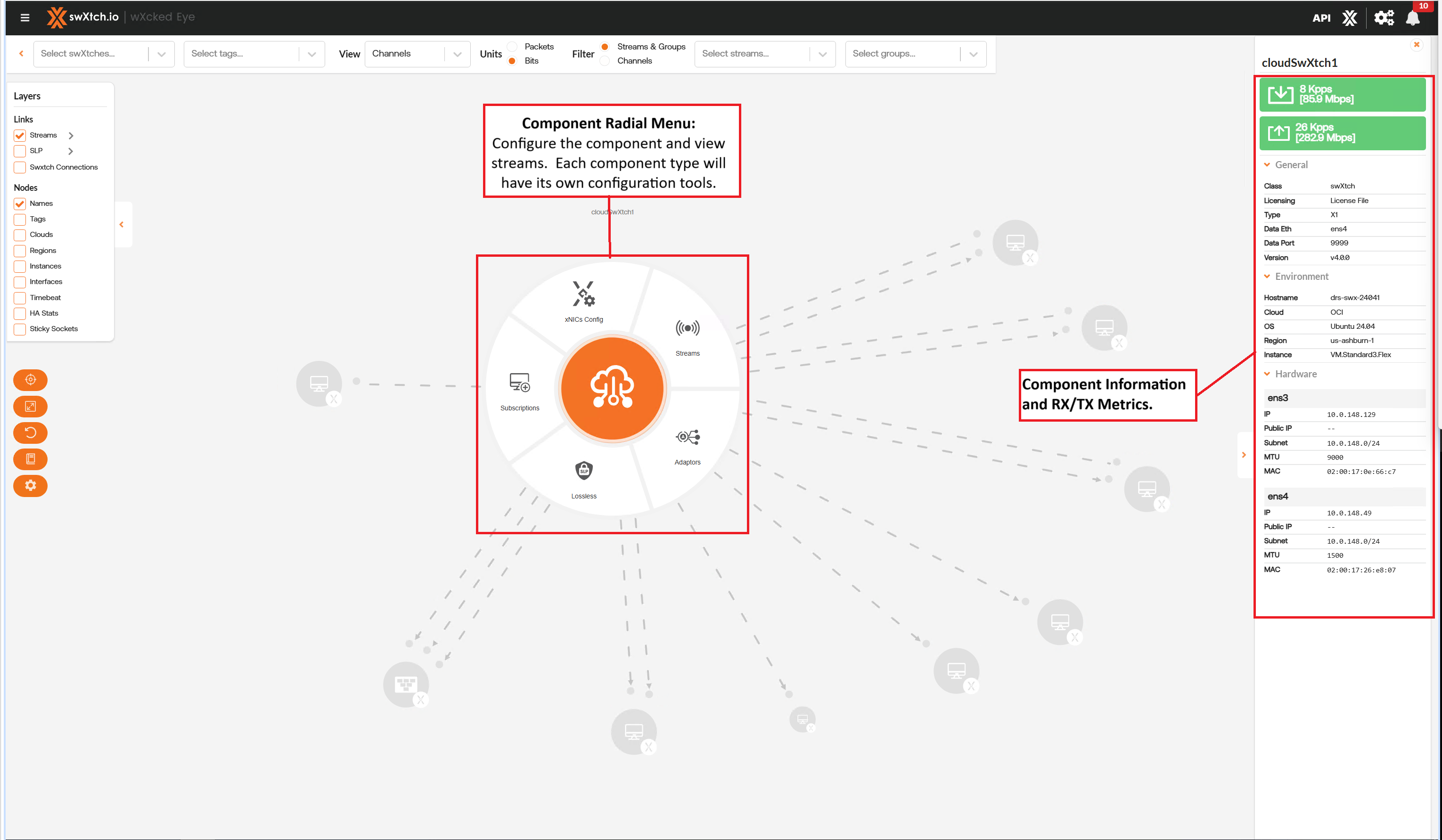Open Lossless SLP shield option
Screen dimensions: 1442x840
584,478
